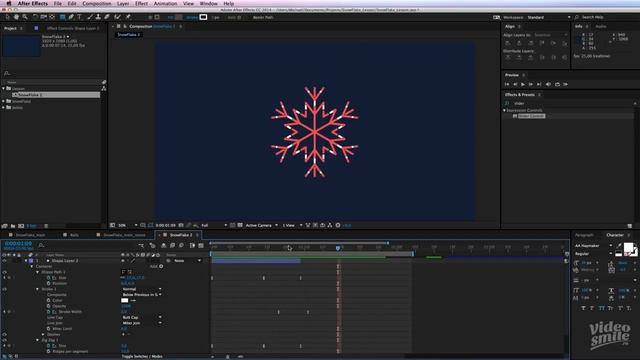The image size is (640, 360).
Task: Jump to first frame in Preview panel
Action: 507,84
